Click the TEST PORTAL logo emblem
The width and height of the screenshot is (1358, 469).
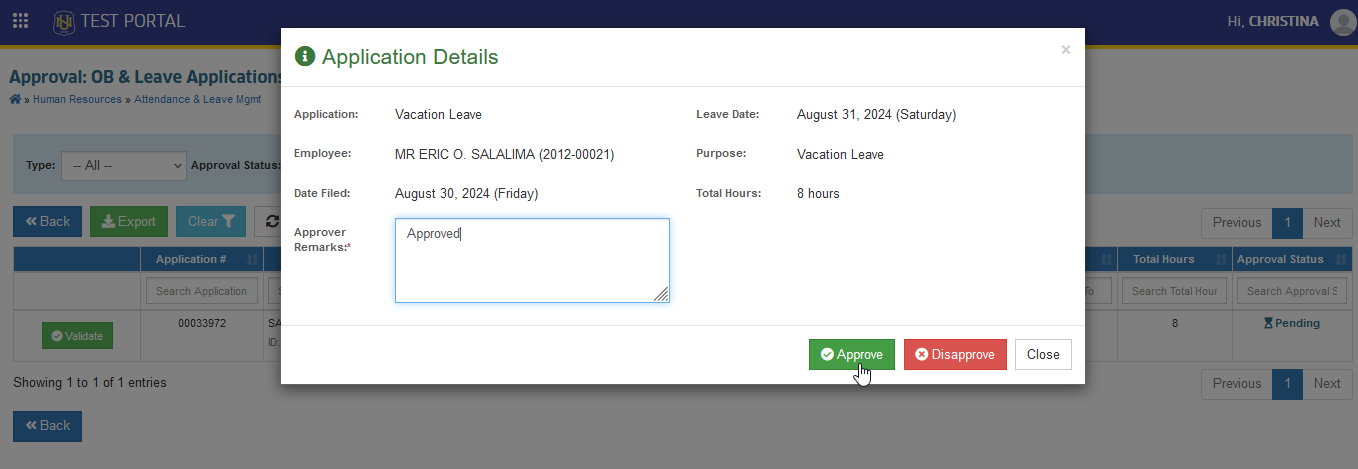tap(64, 21)
